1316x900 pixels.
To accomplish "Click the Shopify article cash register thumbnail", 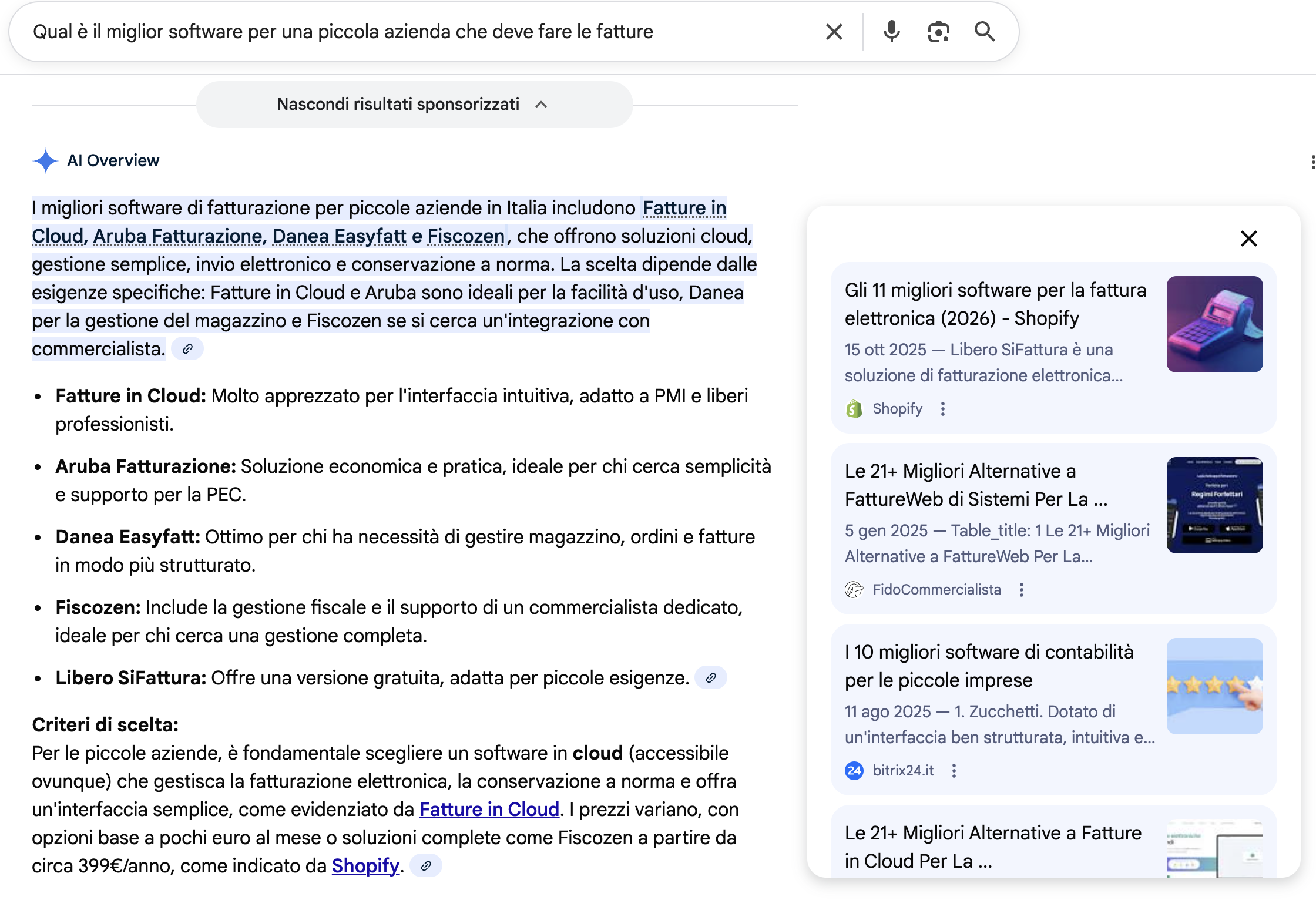I will pyautogui.click(x=1214, y=324).
